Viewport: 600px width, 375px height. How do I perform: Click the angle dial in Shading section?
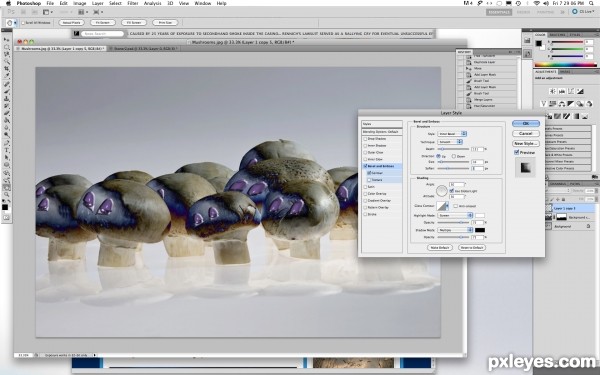[442, 190]
